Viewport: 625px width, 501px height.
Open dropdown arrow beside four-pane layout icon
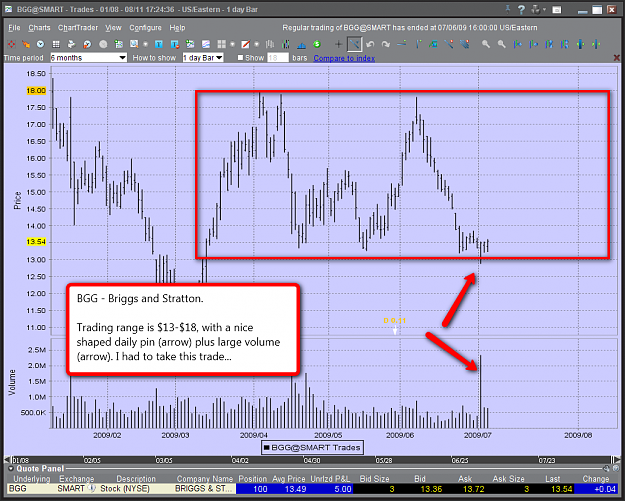point(232,44)
